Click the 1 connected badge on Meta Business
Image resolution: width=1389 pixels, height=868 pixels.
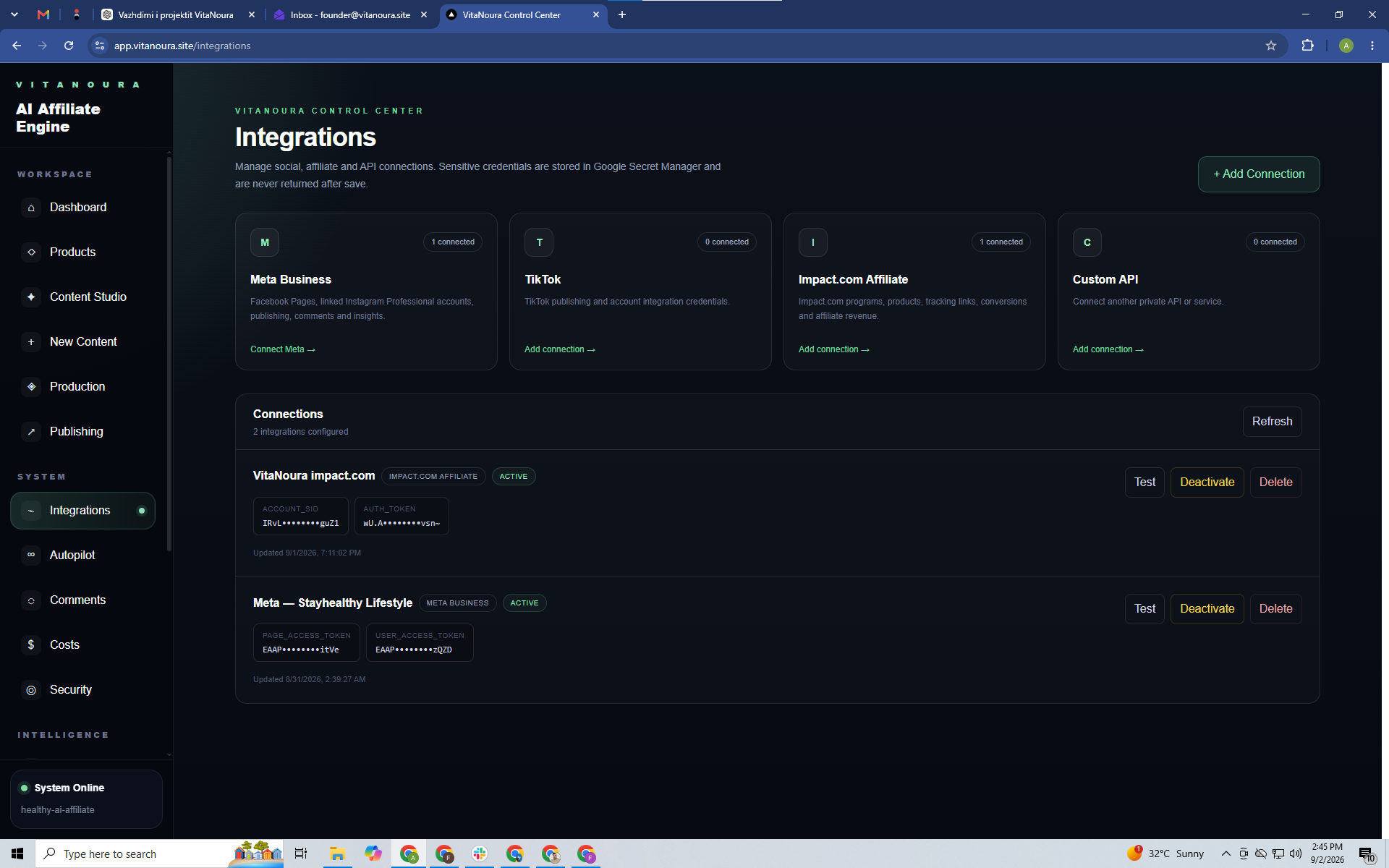click(x=453, y=242)
